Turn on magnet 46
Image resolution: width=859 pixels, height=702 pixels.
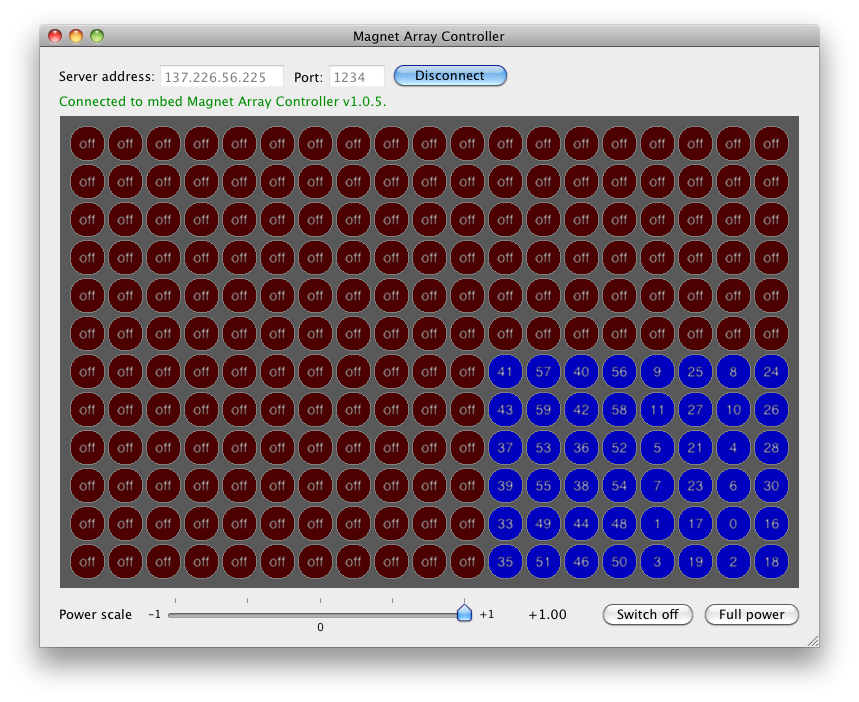pyautogui.click(x=581, y=562)
